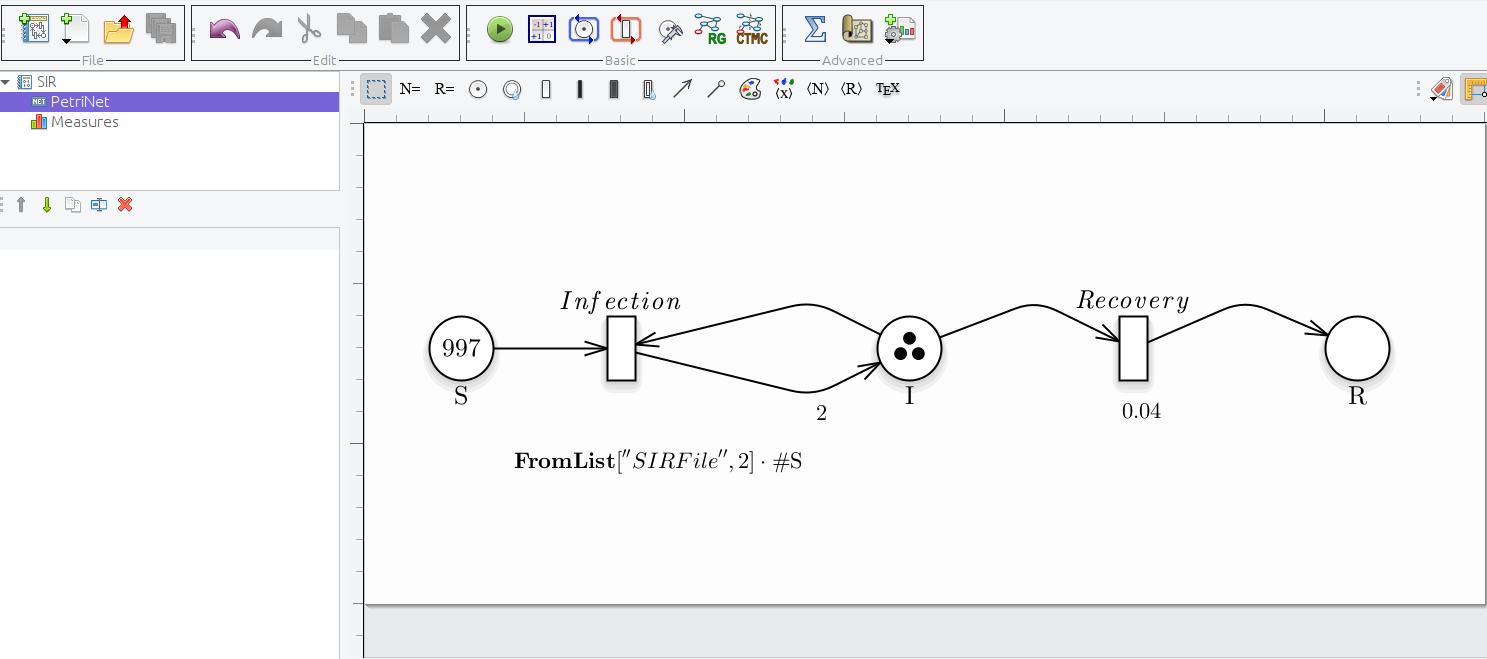Collapse the SIR project tree node

click(6, 82)
